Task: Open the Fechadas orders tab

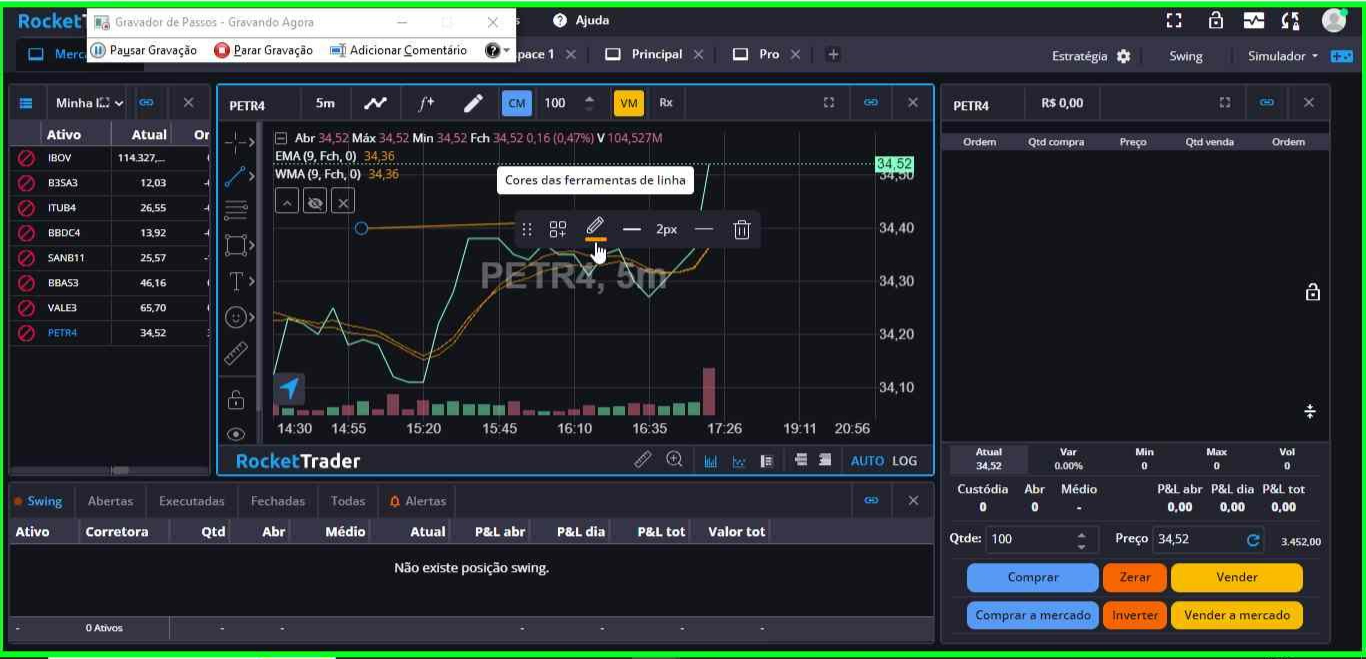Action: 279,501
